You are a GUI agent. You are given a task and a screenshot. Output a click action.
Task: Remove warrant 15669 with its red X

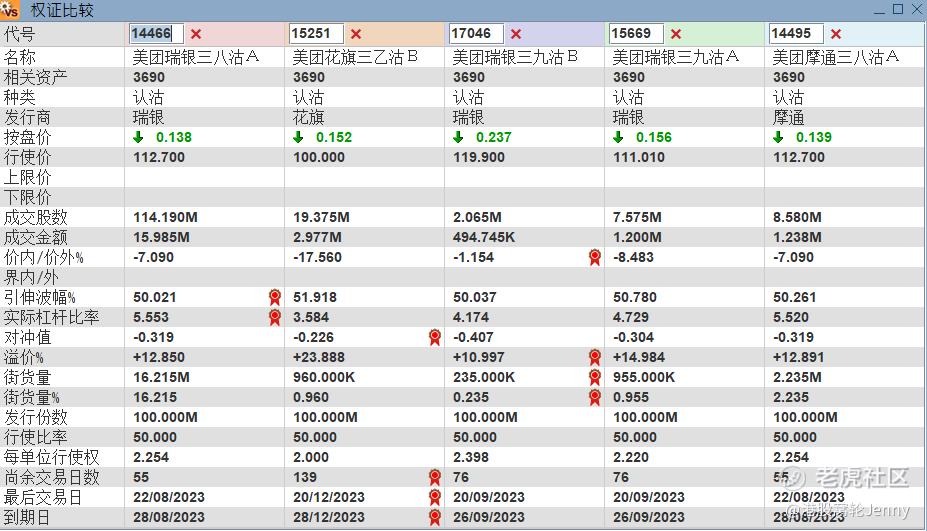tap(676, 34)
